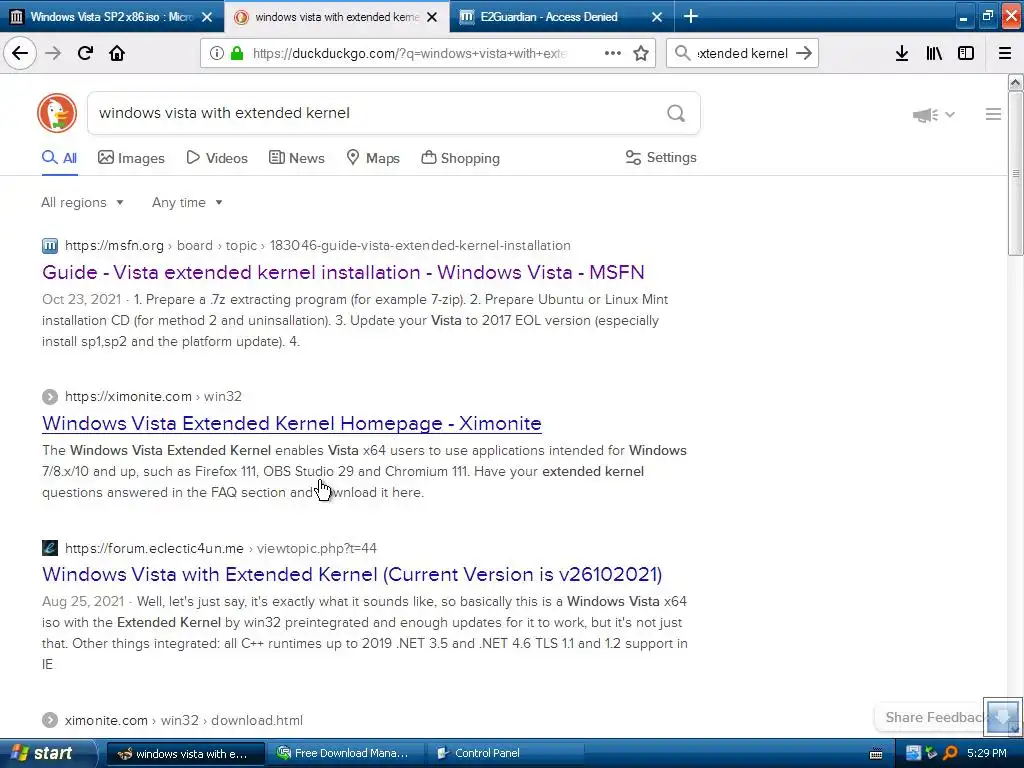Open the Library toolbar button
The image size is (1024, 768).
click(x=934, y=53)
